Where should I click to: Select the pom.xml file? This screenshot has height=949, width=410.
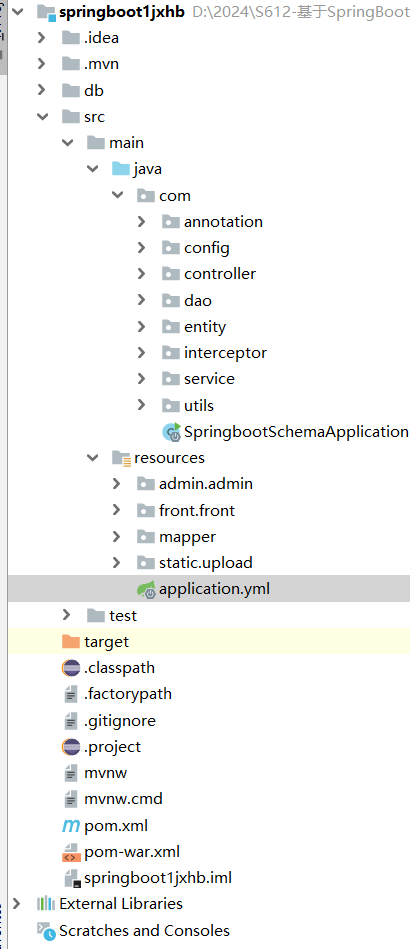tap(116, 826)
